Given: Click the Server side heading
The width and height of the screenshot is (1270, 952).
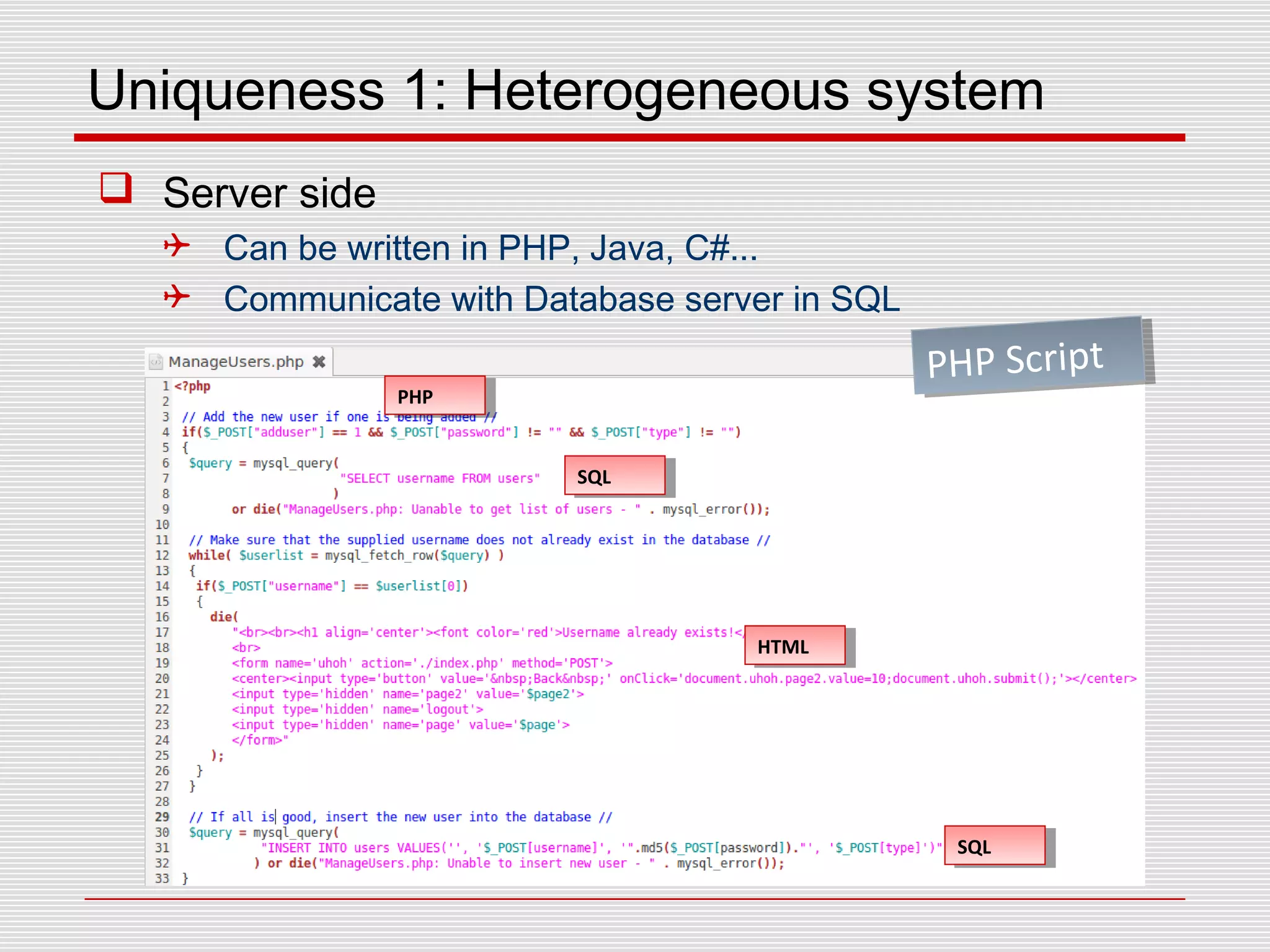Looking at the screenshot, I should tap(269, 193).
